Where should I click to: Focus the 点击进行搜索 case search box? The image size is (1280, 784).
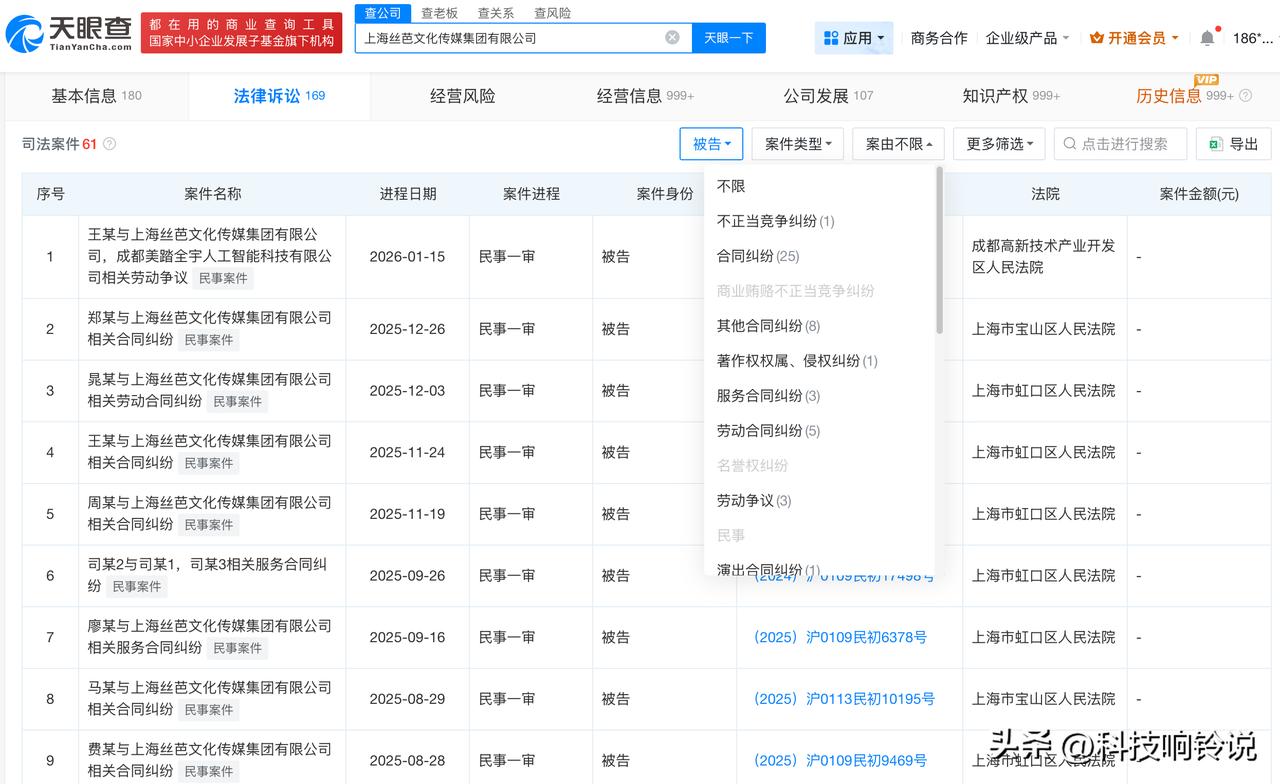tap(1120, 144)
